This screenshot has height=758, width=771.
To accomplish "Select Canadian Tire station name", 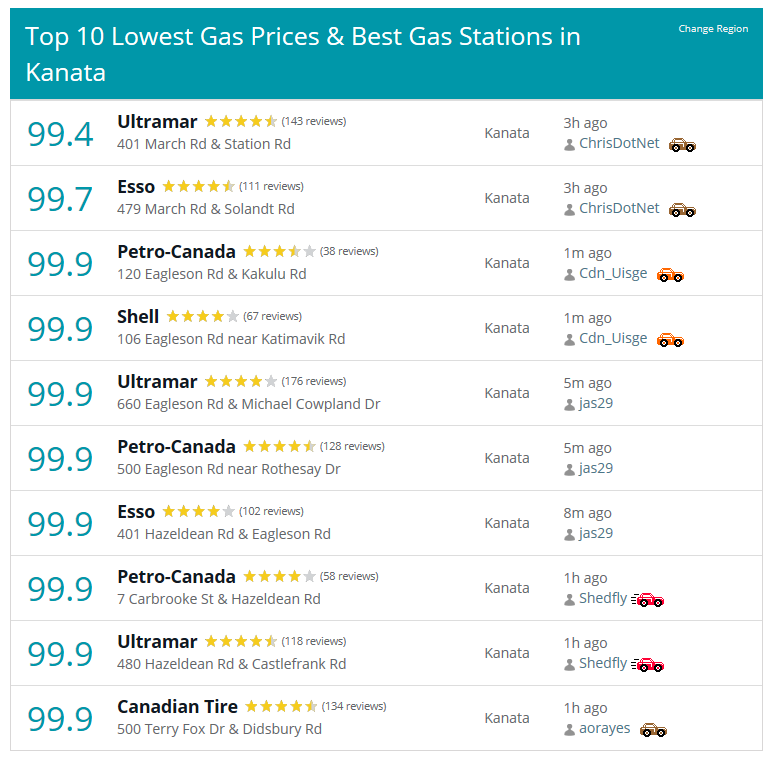I will click(178, 707).
